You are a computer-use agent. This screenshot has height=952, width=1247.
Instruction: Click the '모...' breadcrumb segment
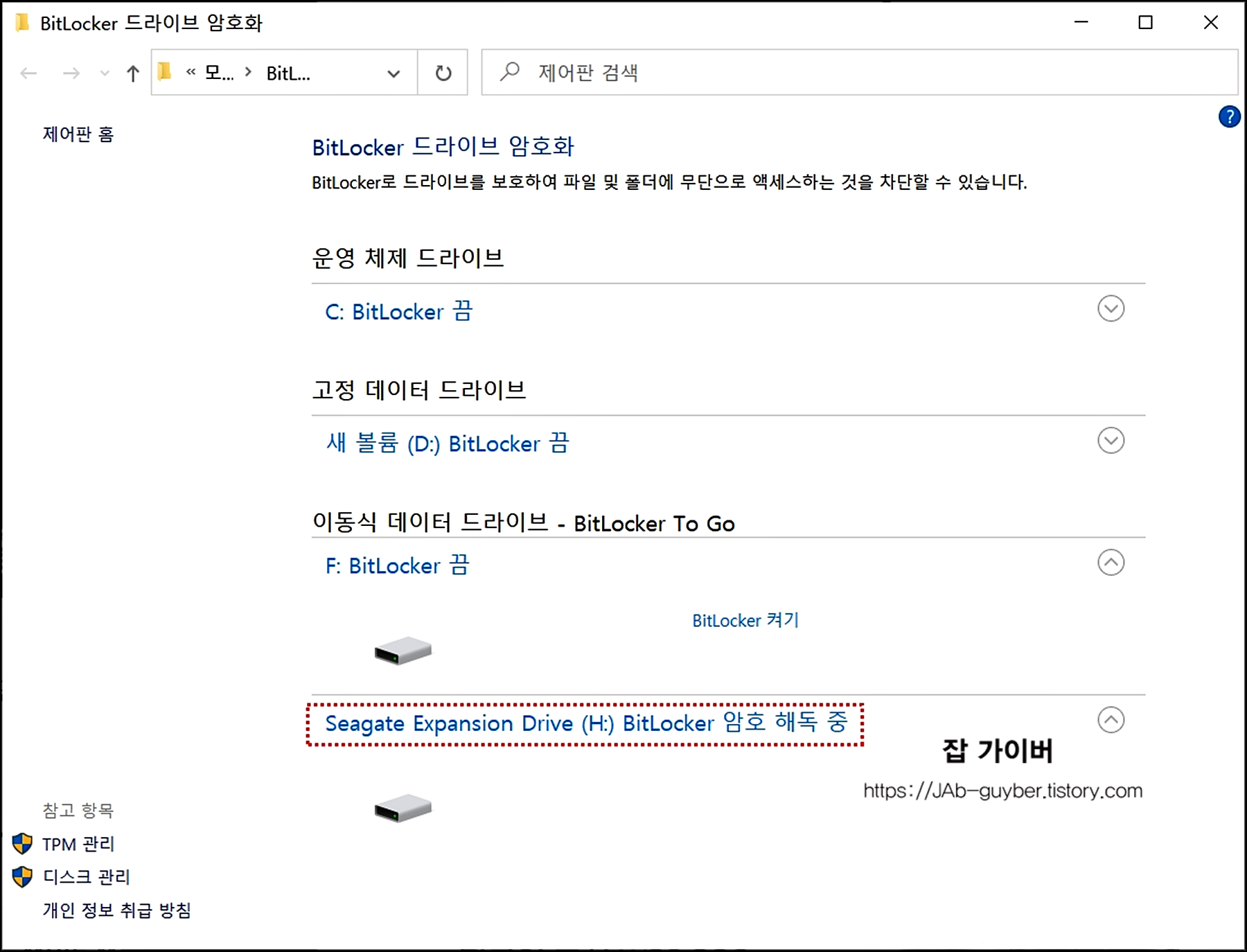219,73
